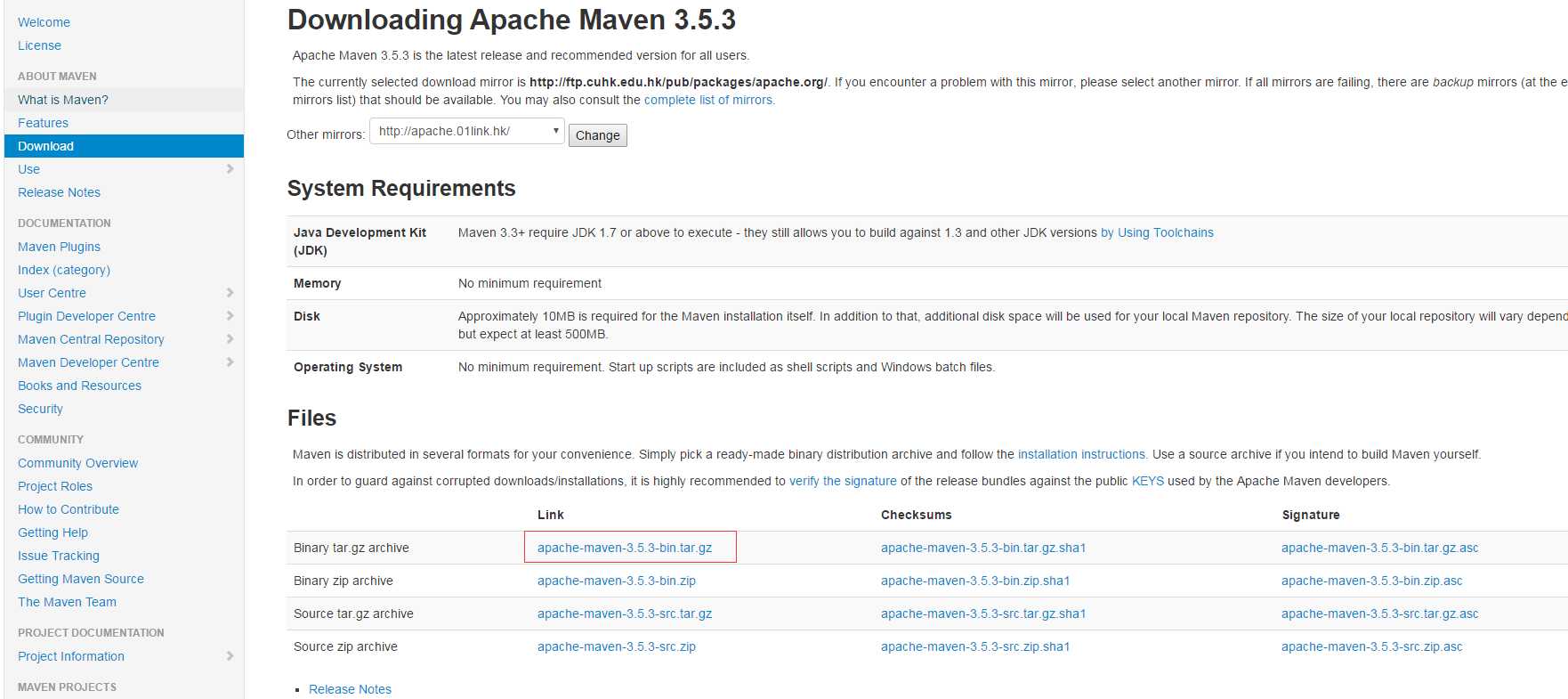Expand User Centre chevron arrow
This screenshot has width=1568, height=699.
pos(230,293)
